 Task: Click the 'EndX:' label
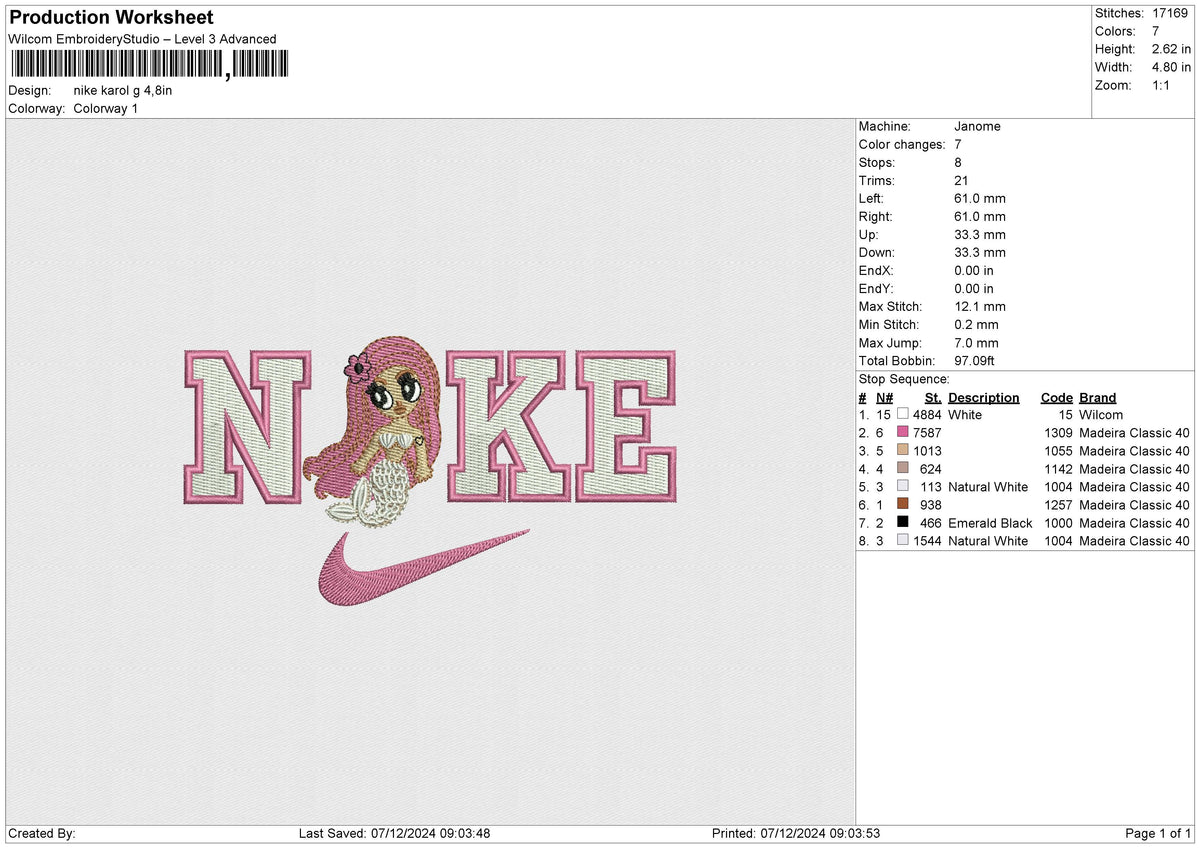[x=876, y=270]
